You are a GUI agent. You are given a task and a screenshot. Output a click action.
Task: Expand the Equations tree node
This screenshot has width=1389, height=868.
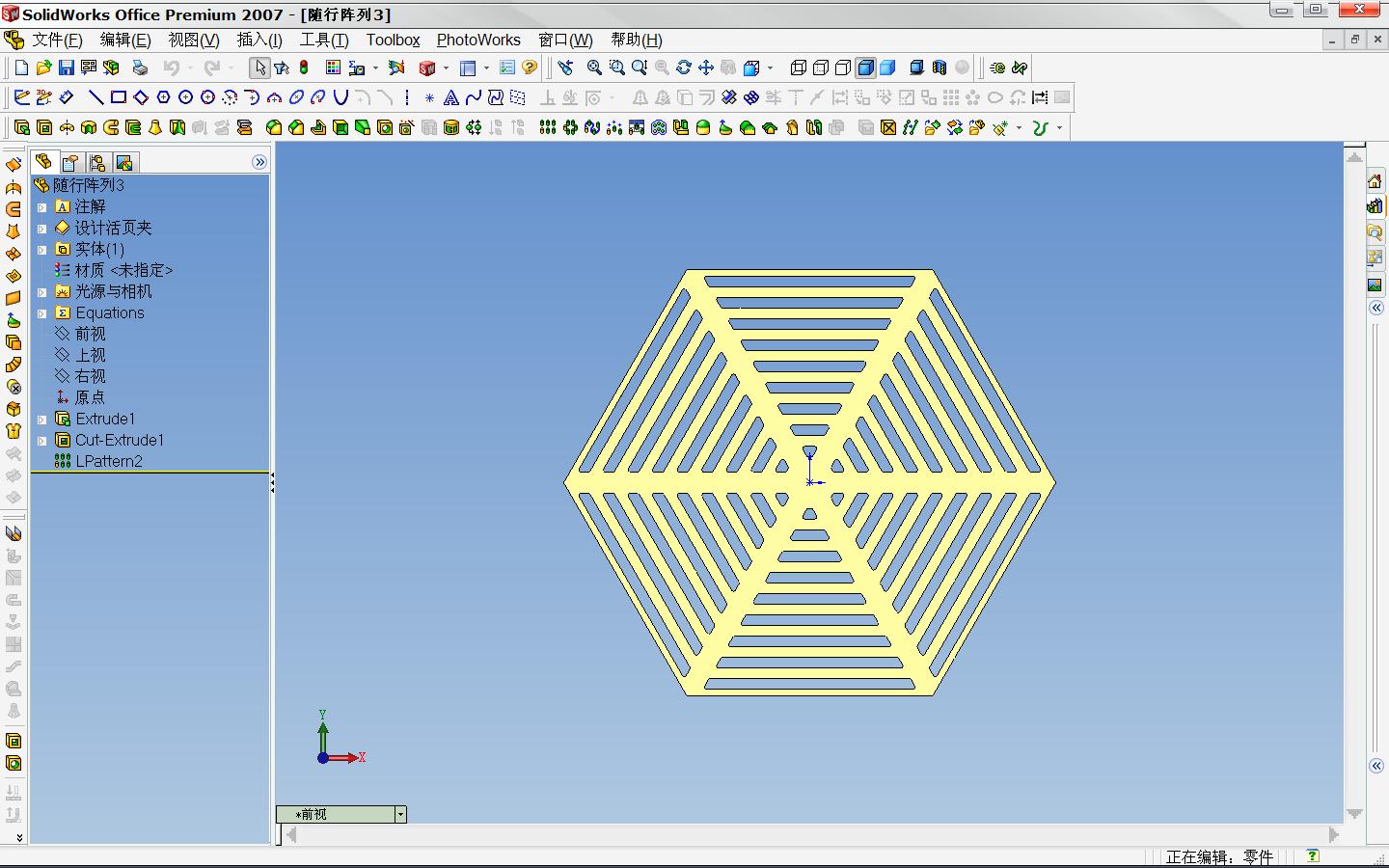(41, 313)
